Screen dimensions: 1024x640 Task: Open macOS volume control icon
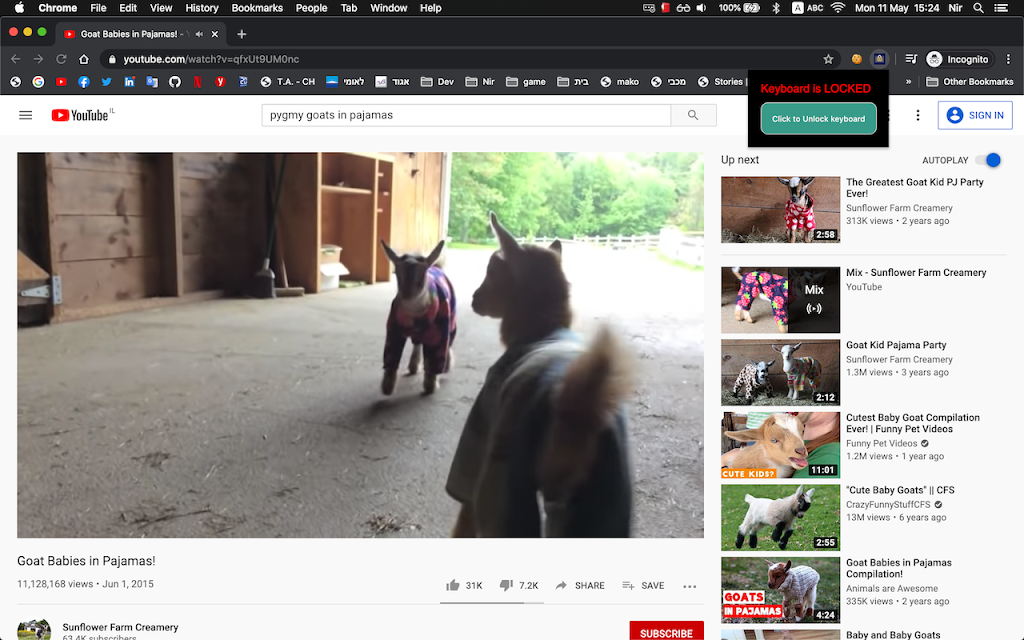coord(701,8)
